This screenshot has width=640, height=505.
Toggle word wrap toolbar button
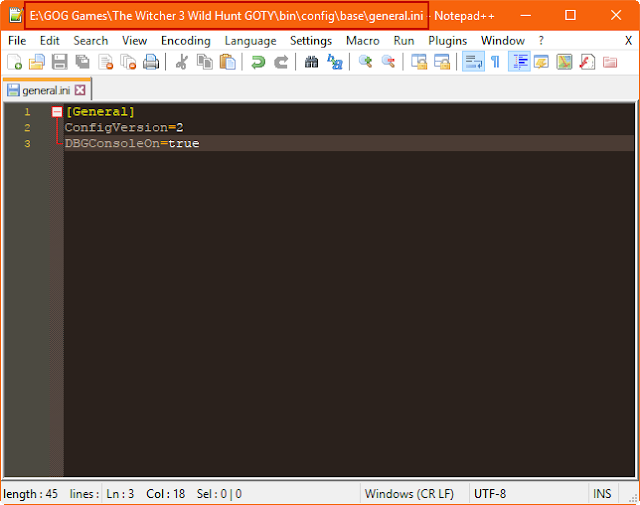click(473, 62)
